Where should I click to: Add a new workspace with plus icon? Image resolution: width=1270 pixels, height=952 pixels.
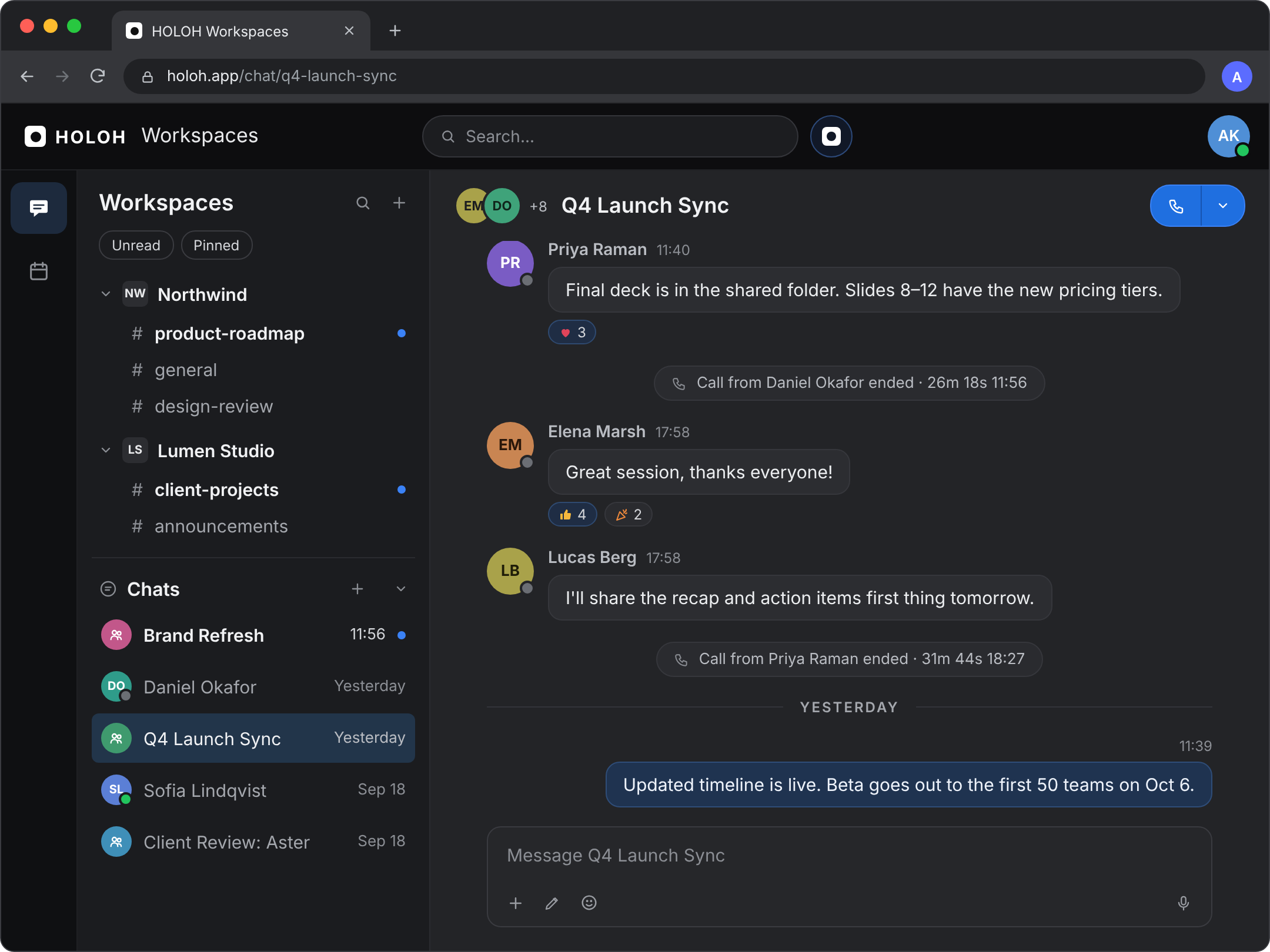[399, 203]
